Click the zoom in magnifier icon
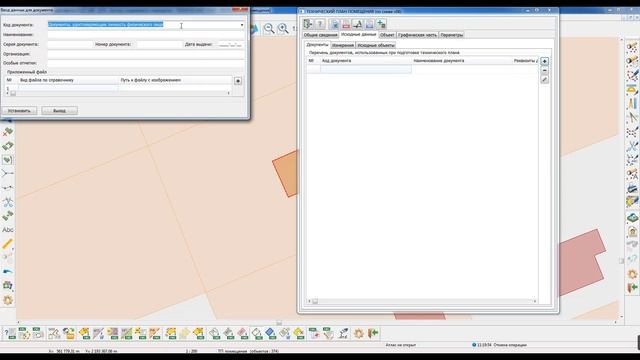640x360 pixels. (x=283, y=29)
